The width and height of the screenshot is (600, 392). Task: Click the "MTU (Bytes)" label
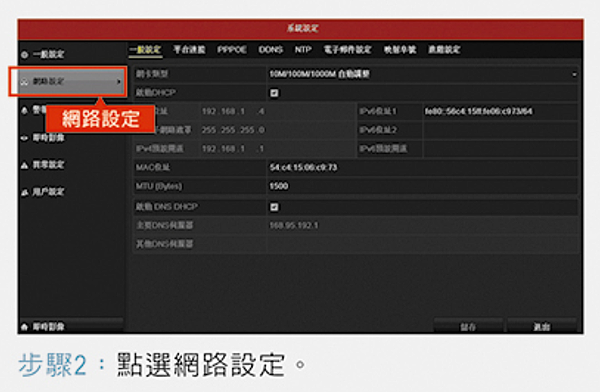click(159, 186)
